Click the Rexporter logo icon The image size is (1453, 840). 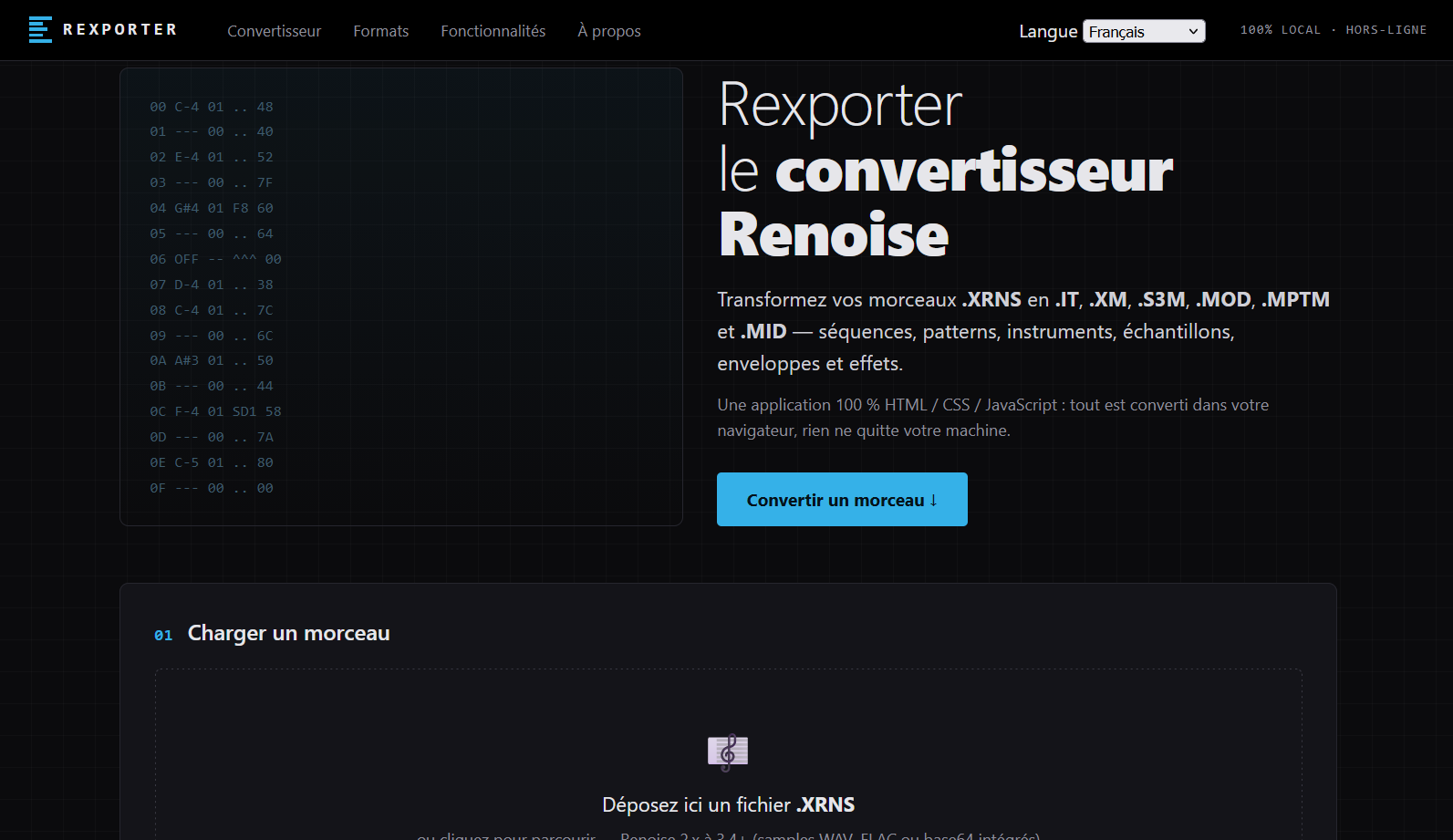click(x=40, y=30)
